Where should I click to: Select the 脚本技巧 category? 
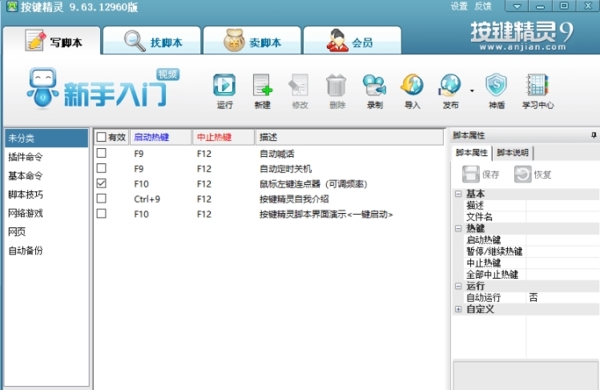click(x=47, y=194)
